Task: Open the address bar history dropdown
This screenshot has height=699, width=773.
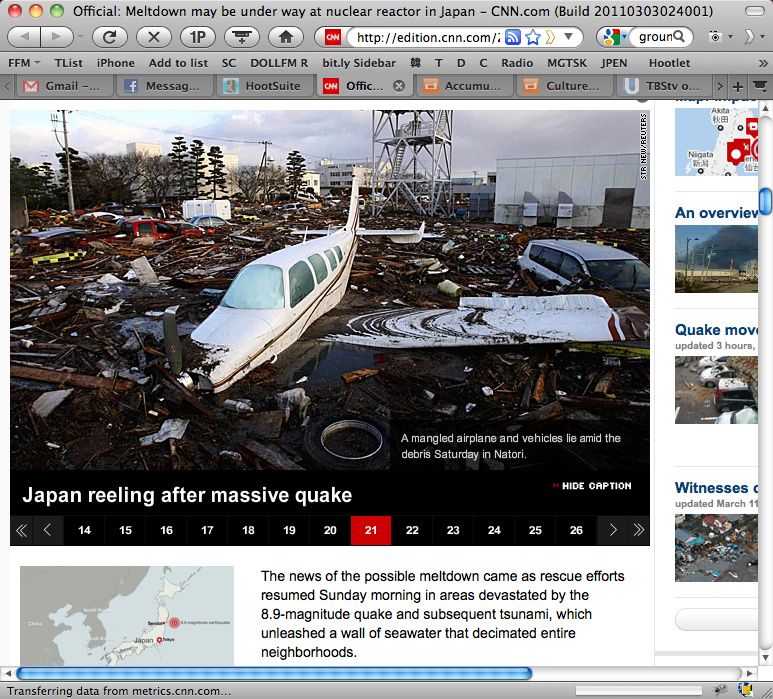Action: (569, 37)
